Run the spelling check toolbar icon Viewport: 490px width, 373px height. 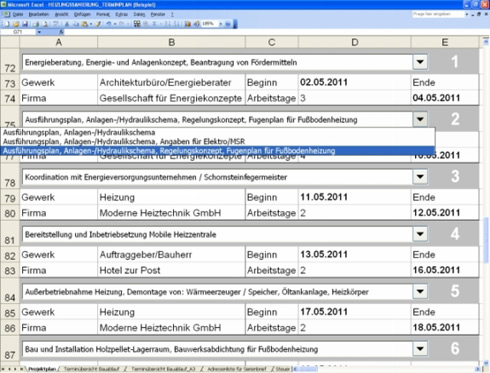[55, 24]
